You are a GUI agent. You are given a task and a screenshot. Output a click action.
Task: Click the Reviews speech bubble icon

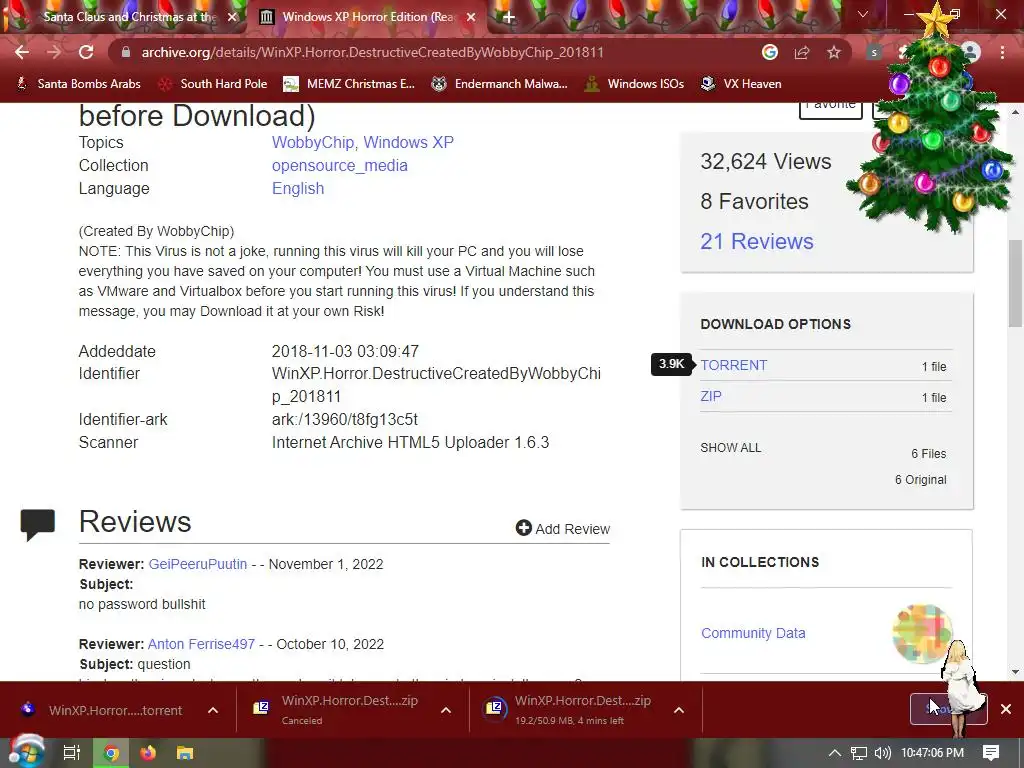click(x=37, y=524)
